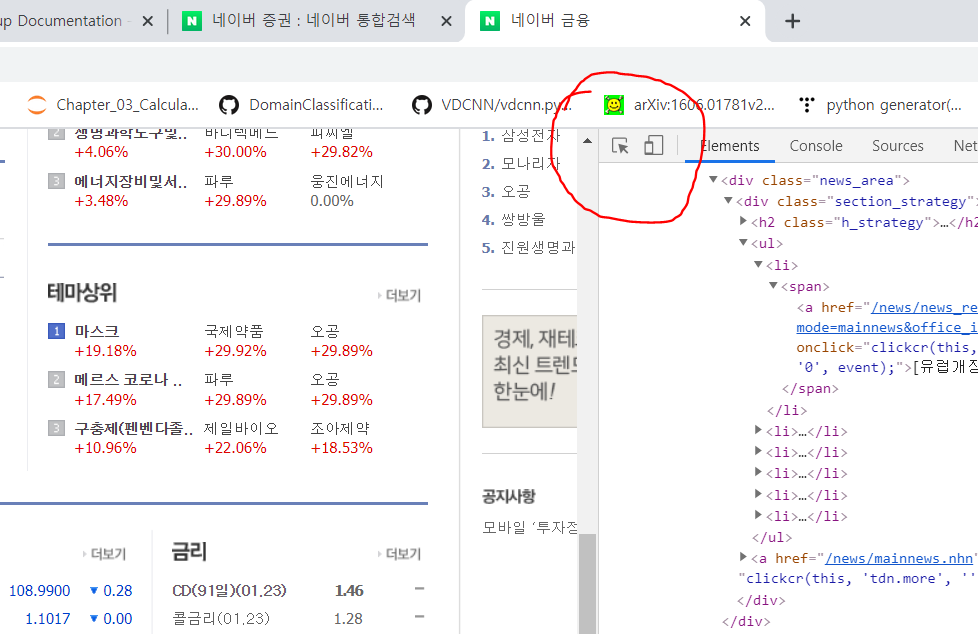Open 모나리자 in the ranking list
This screenshot has width=978, height=634.
coord(531,163)
